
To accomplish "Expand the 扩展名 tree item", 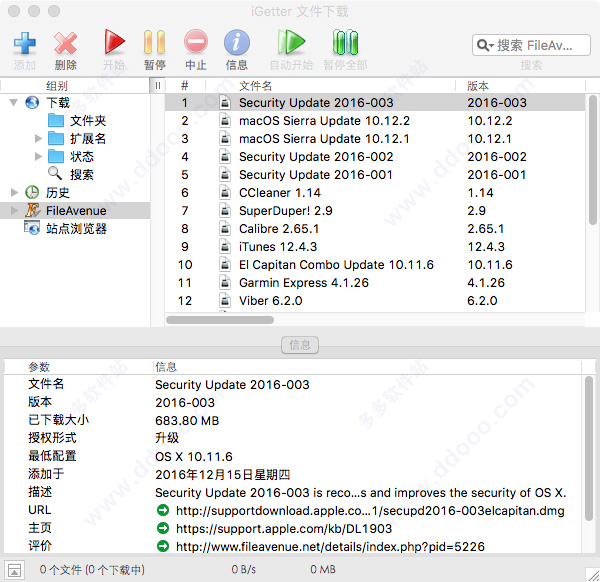I will pos(38,139).
